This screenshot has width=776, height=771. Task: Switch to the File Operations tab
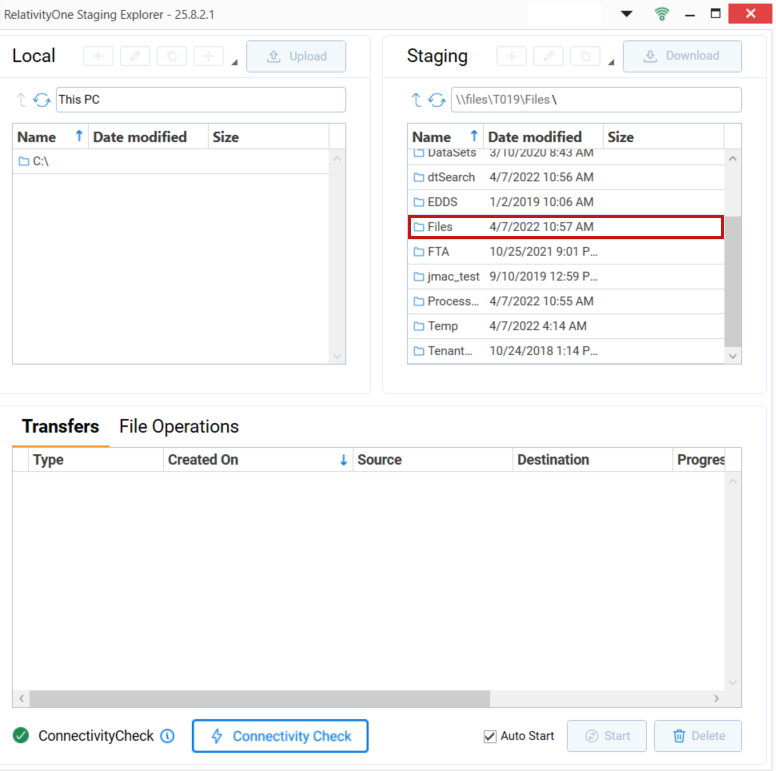click(x=179, y=427)
